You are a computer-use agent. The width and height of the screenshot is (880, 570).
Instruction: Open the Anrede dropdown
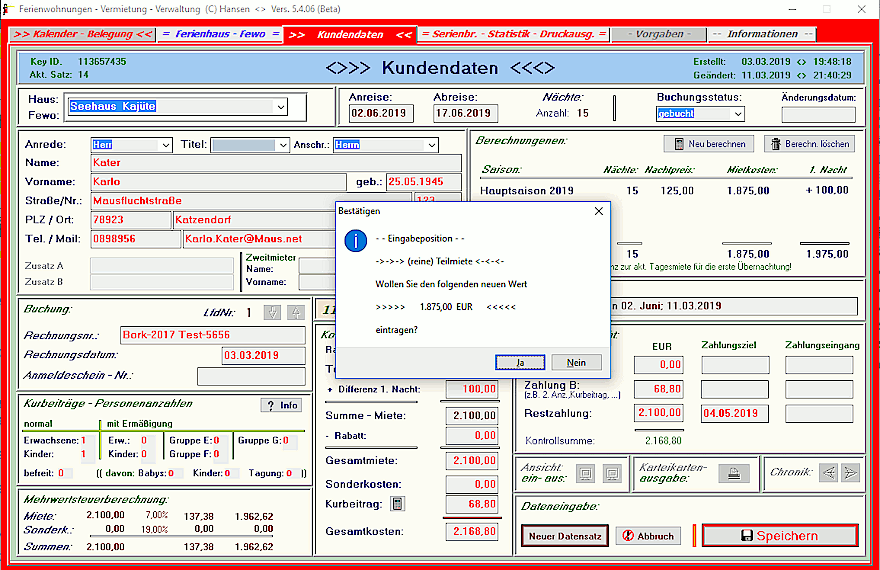(165, 145)
